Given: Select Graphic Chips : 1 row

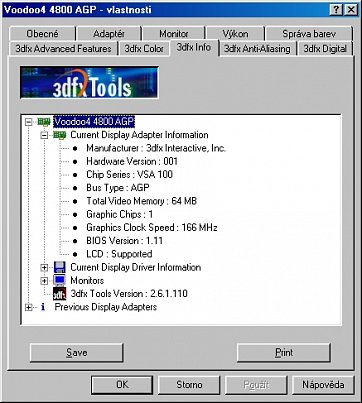Looking at the screenshot, I should 120,214.
